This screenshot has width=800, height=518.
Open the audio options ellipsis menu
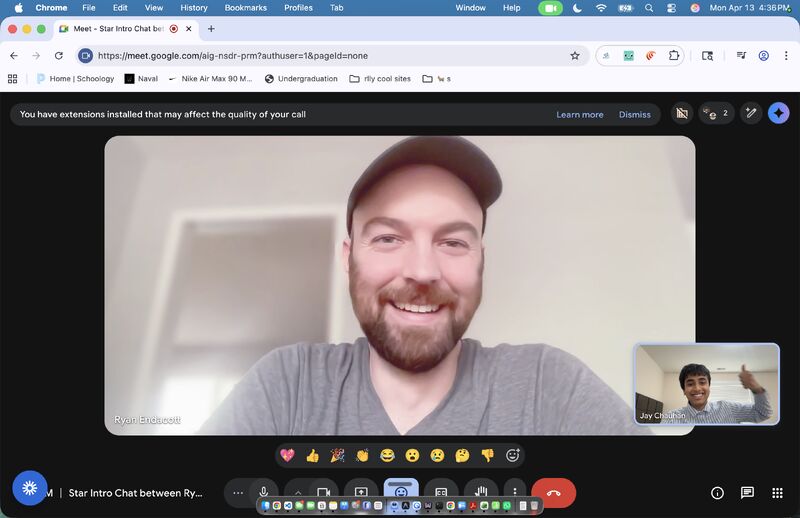pos(238,492)
